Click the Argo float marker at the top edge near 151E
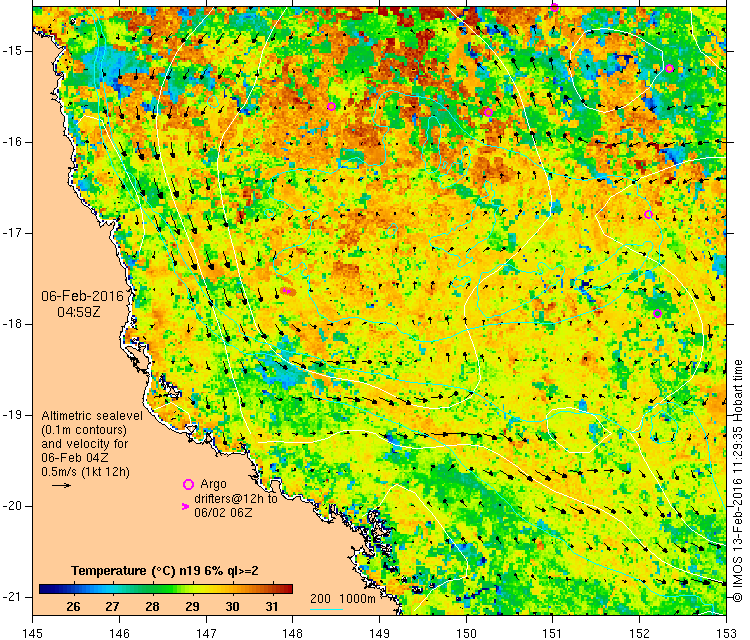 coord(554,7)
